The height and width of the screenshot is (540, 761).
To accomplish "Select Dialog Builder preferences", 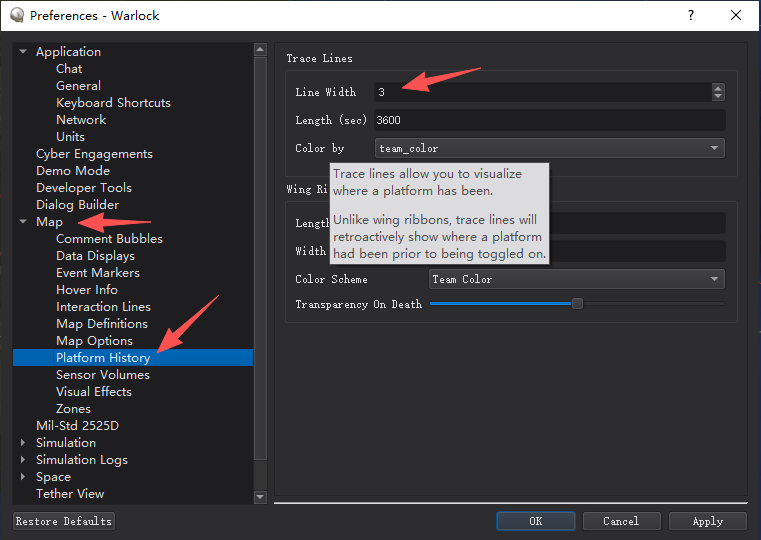I will click(77, 204).
